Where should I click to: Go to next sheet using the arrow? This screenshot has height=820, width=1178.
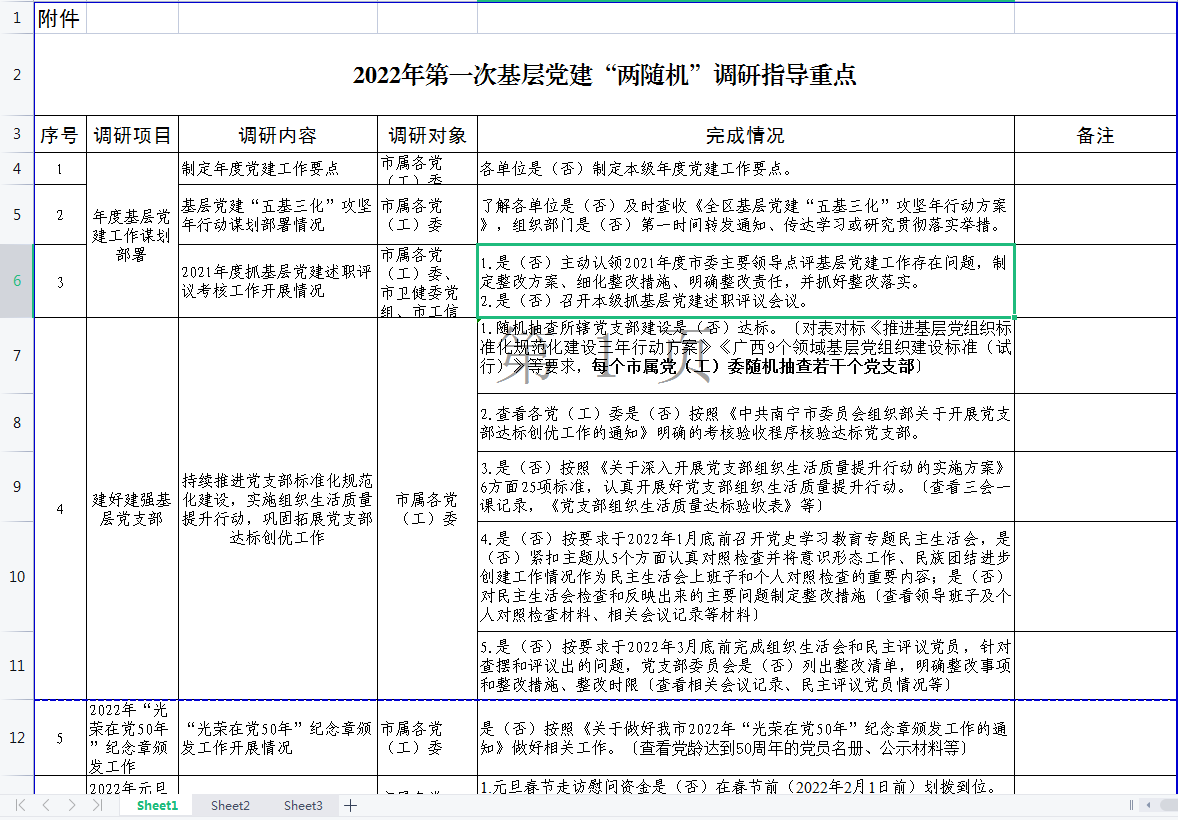pos(71,805)
